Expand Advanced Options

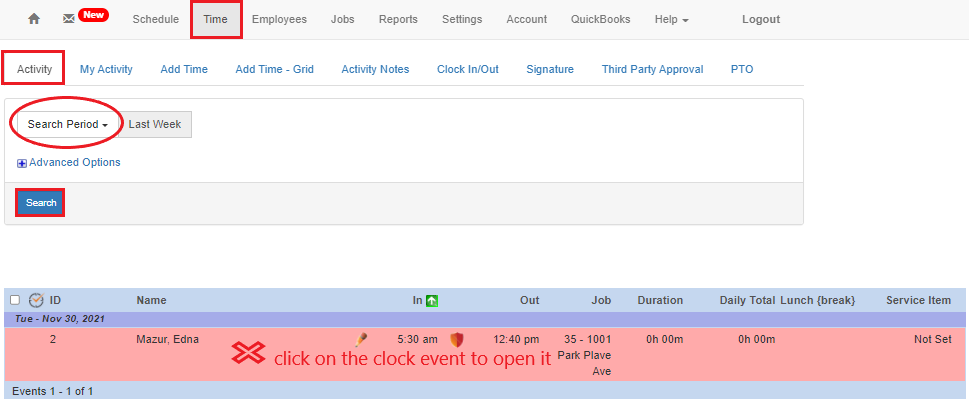tap(75, 162)
